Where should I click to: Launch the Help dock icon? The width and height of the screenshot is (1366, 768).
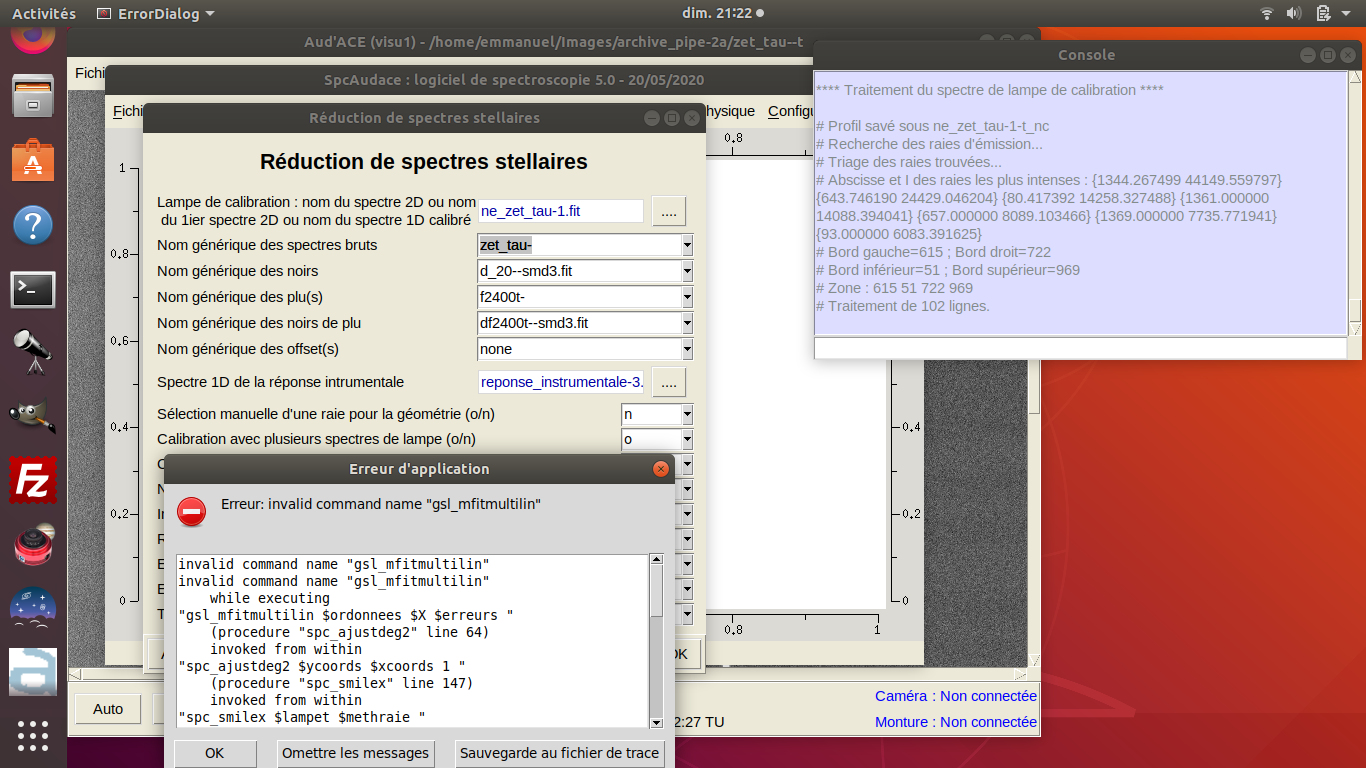(x=33, y=225)
